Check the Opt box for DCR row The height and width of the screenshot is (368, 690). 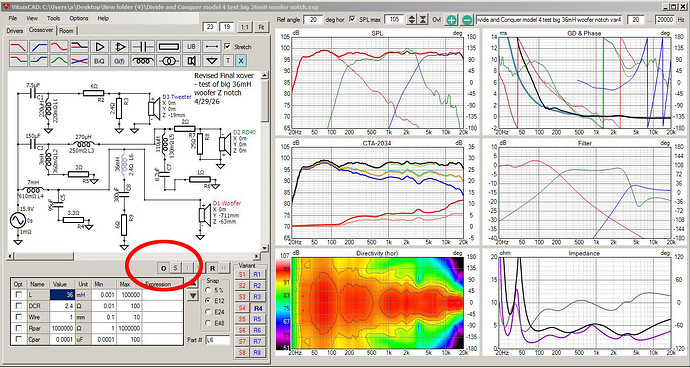pos(18,305)
